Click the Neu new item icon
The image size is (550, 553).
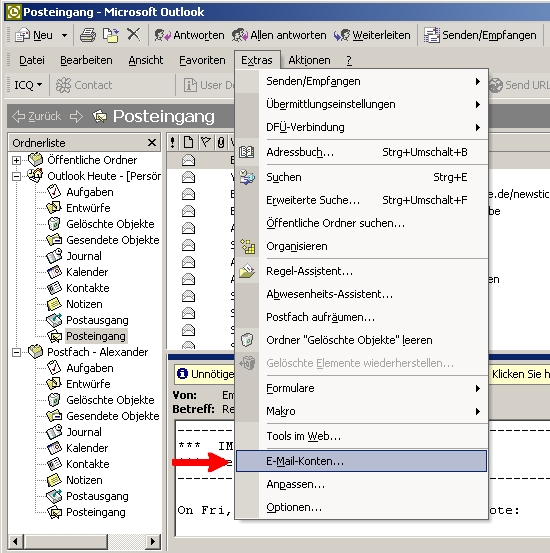23,35
